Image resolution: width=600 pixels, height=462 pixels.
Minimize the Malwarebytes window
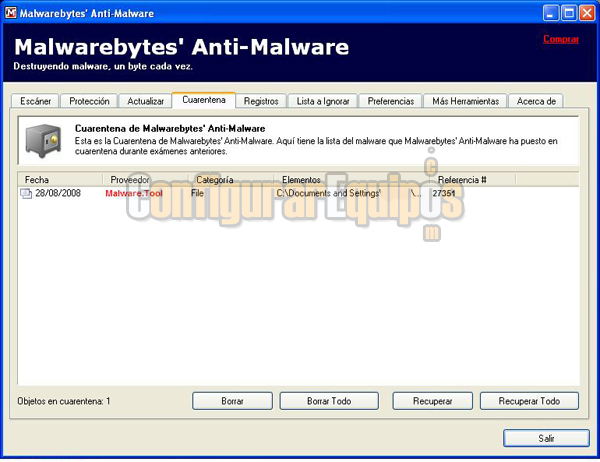(550, 13)
